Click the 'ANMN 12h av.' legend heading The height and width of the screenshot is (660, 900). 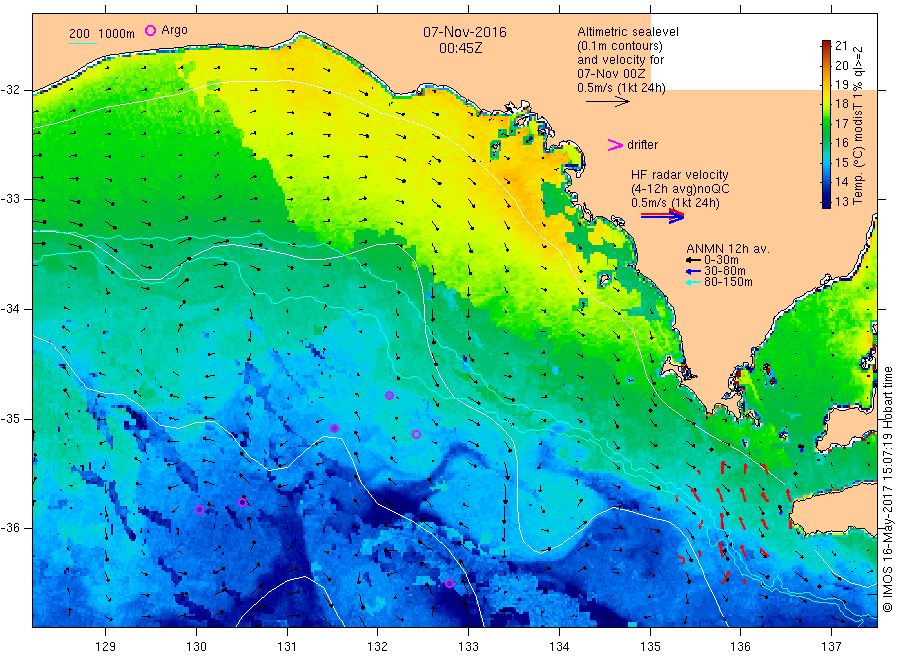coord(728,249)
